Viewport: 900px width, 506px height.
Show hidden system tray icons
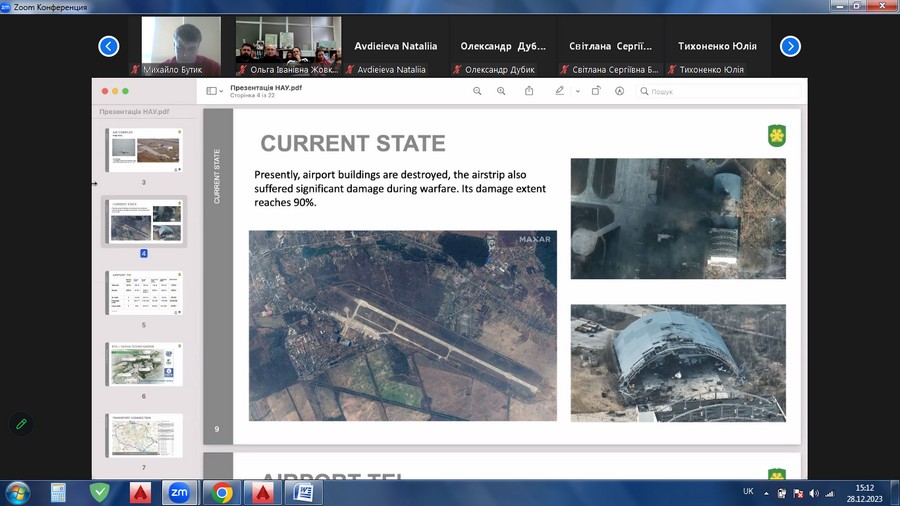768,493
